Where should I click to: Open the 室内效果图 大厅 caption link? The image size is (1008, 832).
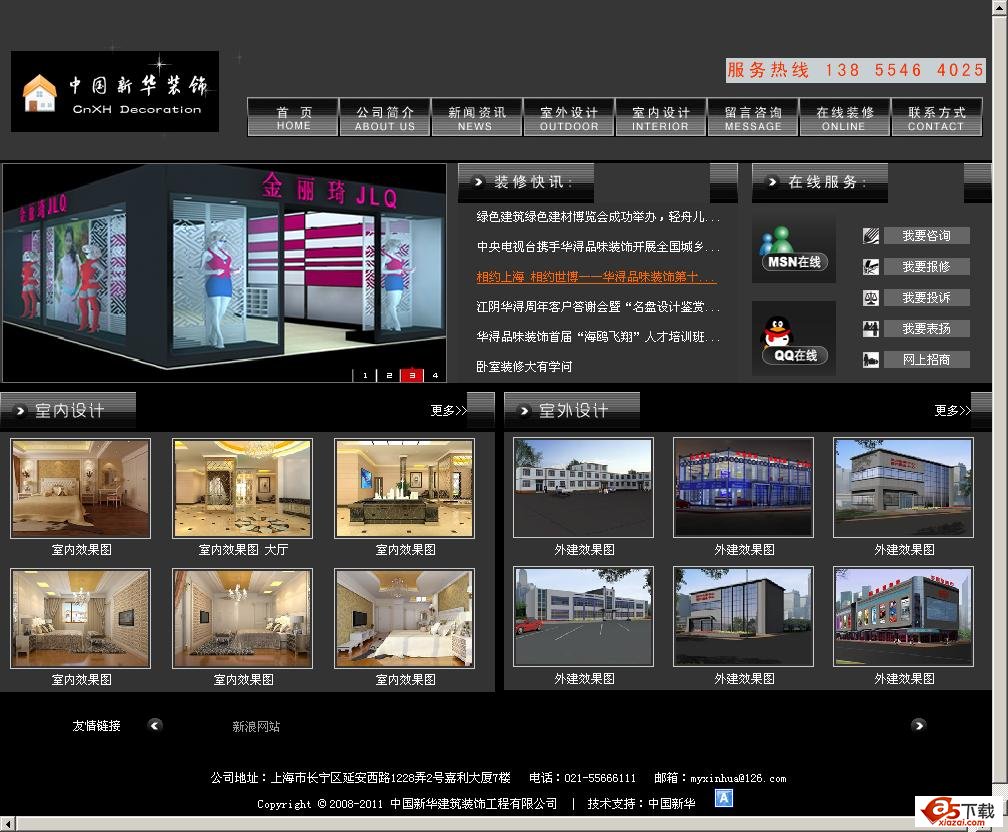243,550
